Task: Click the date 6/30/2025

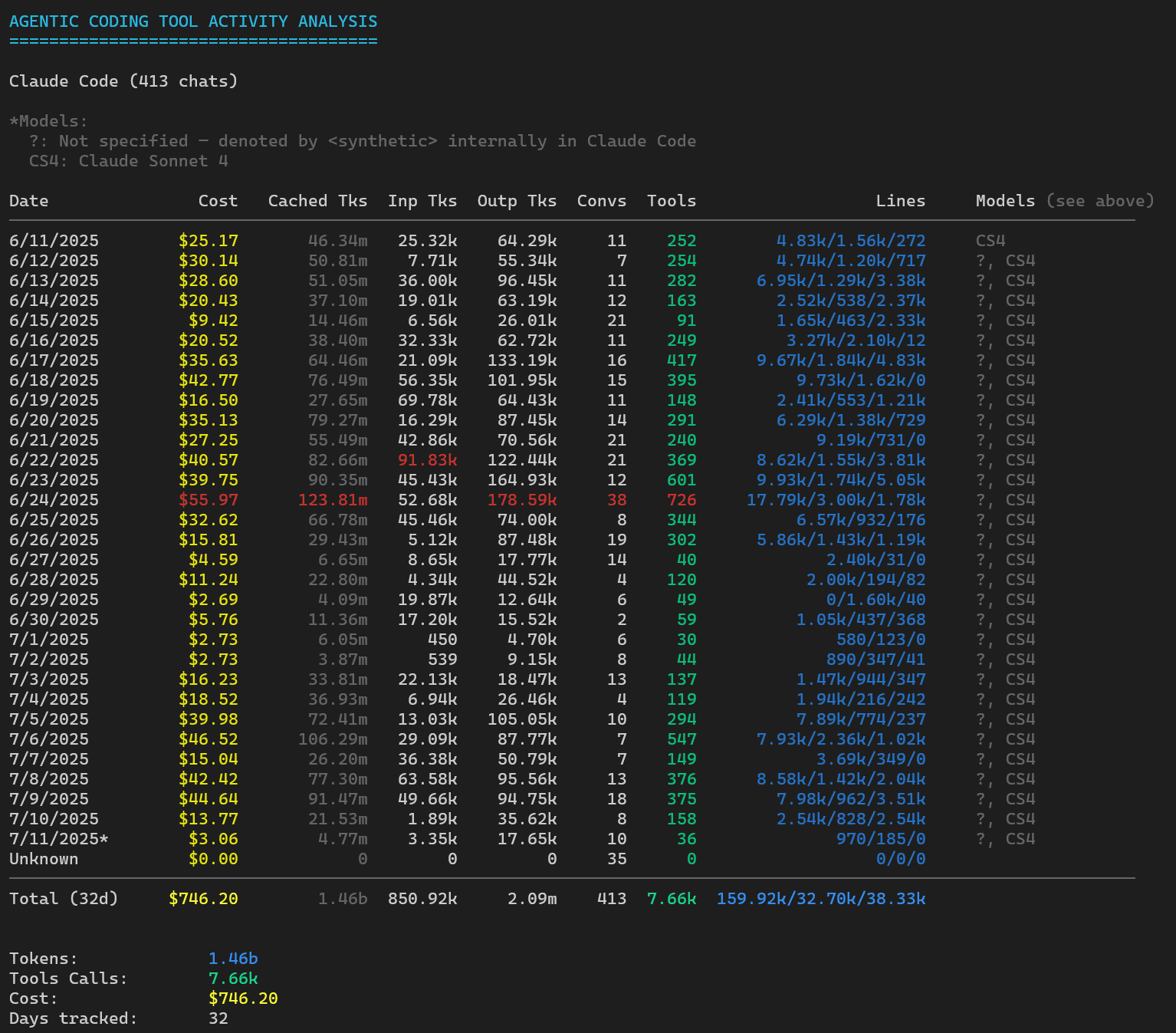Action: pos(54,620)
